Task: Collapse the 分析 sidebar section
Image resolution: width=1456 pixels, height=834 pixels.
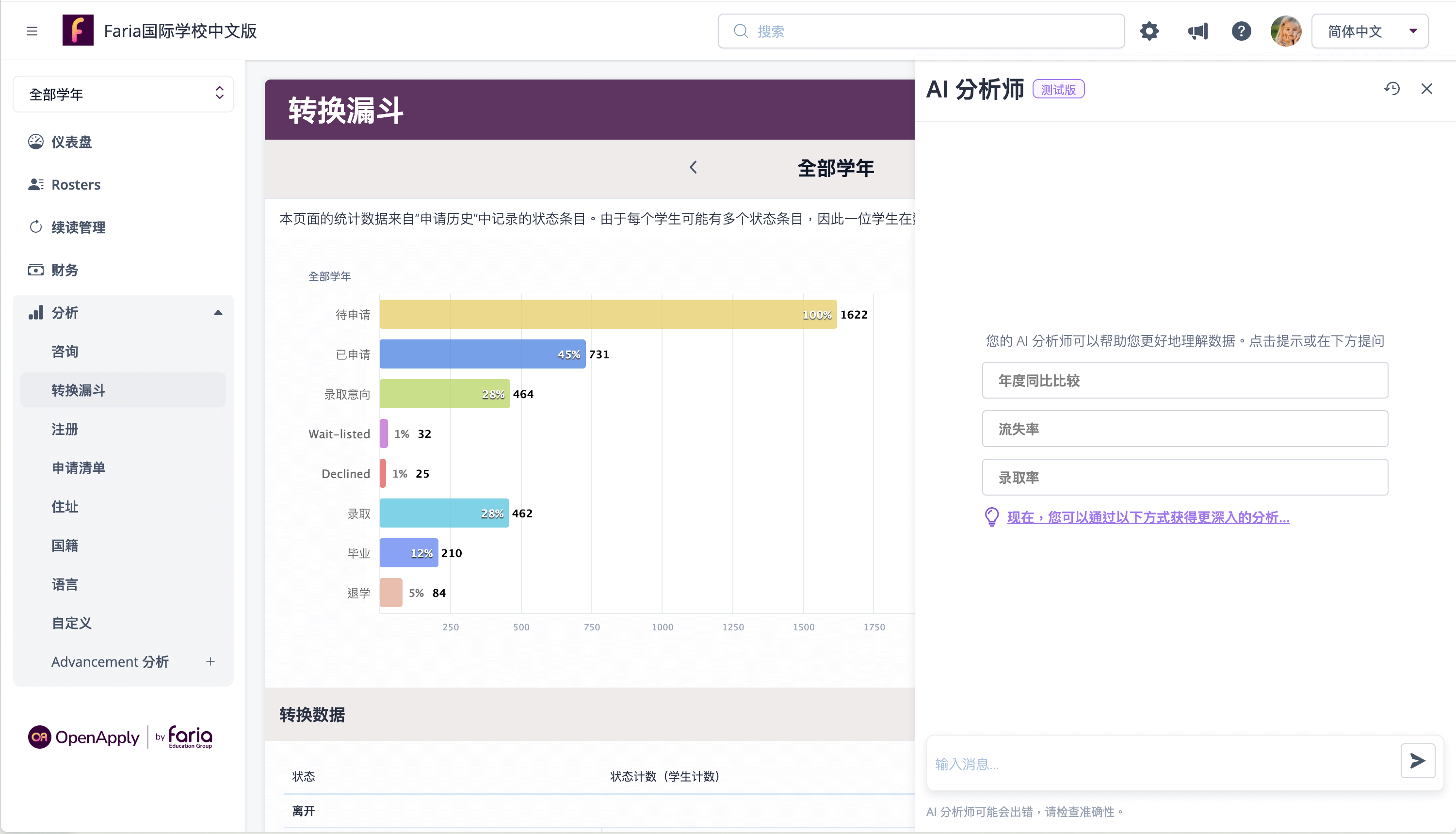Action: pyautogui.click(x=218, y=313)
